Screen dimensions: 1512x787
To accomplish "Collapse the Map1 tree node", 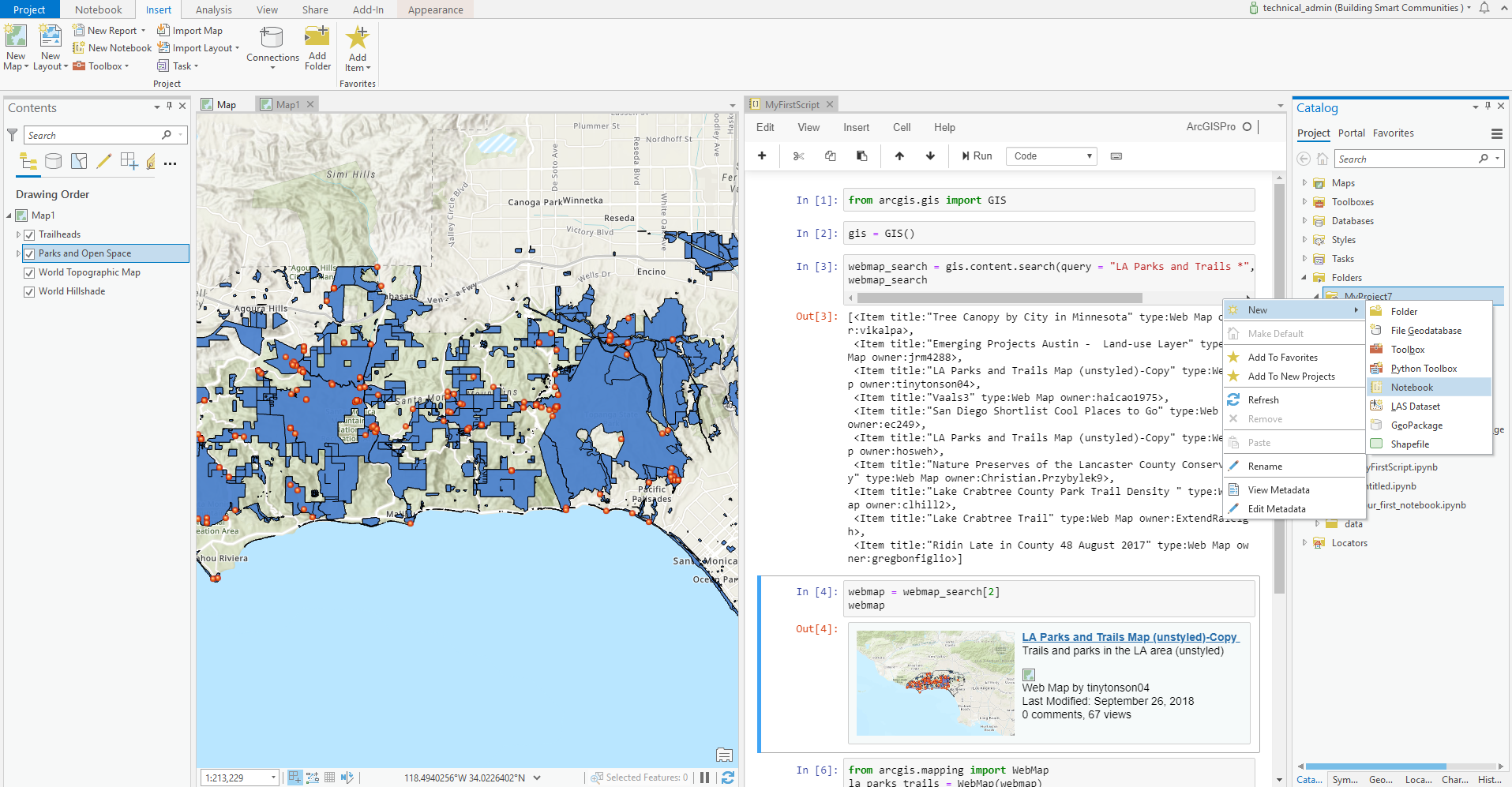I will click(x=9, y=215).
